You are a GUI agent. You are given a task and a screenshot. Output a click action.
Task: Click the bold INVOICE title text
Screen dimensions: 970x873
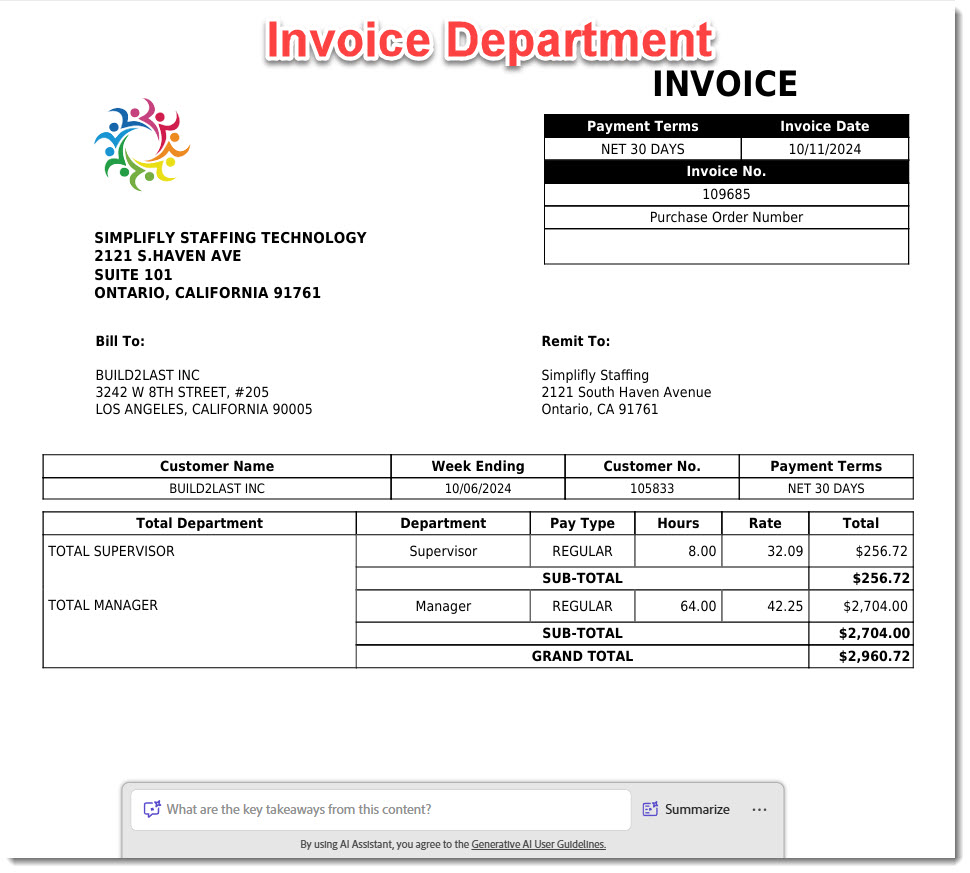click(x=725, y=84)
